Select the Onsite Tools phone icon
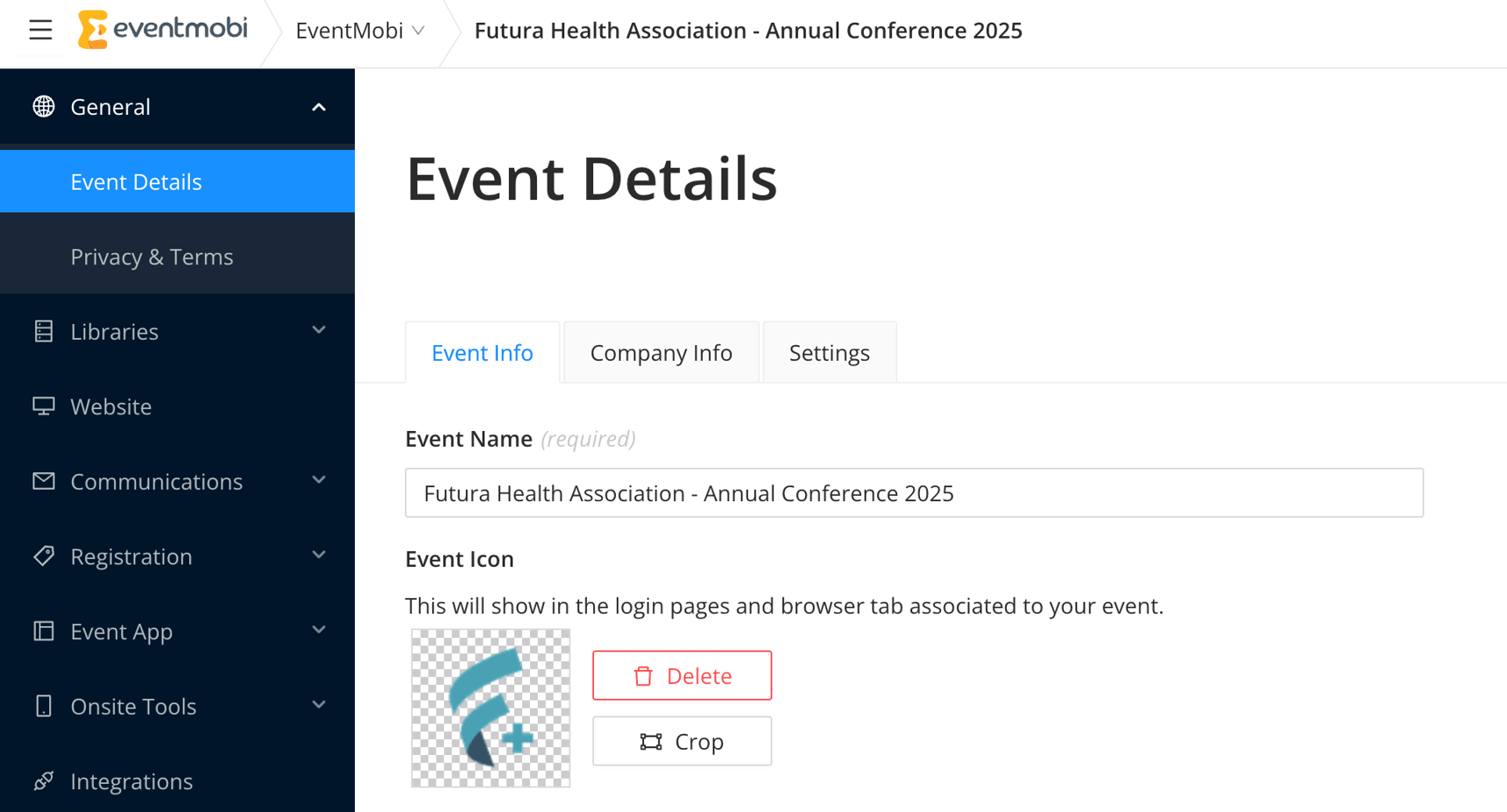Image resolution: width=1507 pixels, height=812 pixels. pos(43,706)
